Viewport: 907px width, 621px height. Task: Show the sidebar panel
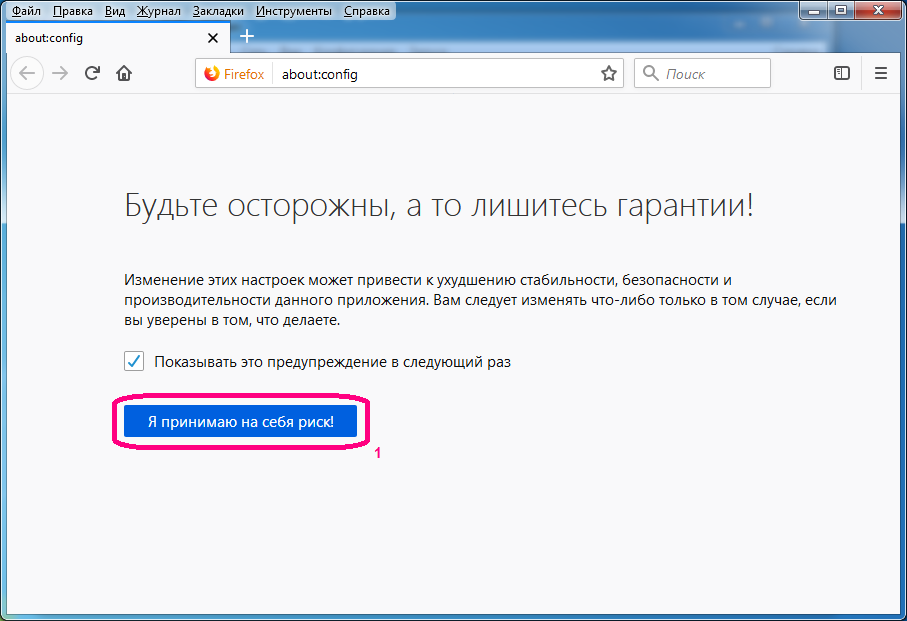click(x=842, y=73)
